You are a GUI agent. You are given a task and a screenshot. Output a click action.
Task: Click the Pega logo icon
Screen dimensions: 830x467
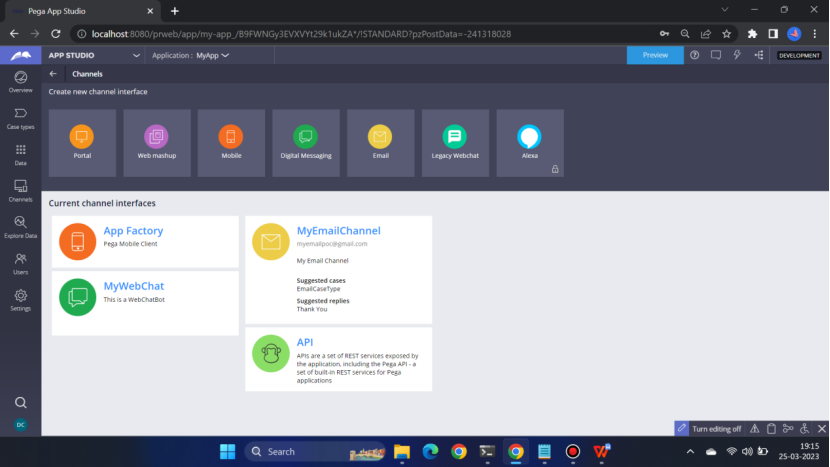21,55
